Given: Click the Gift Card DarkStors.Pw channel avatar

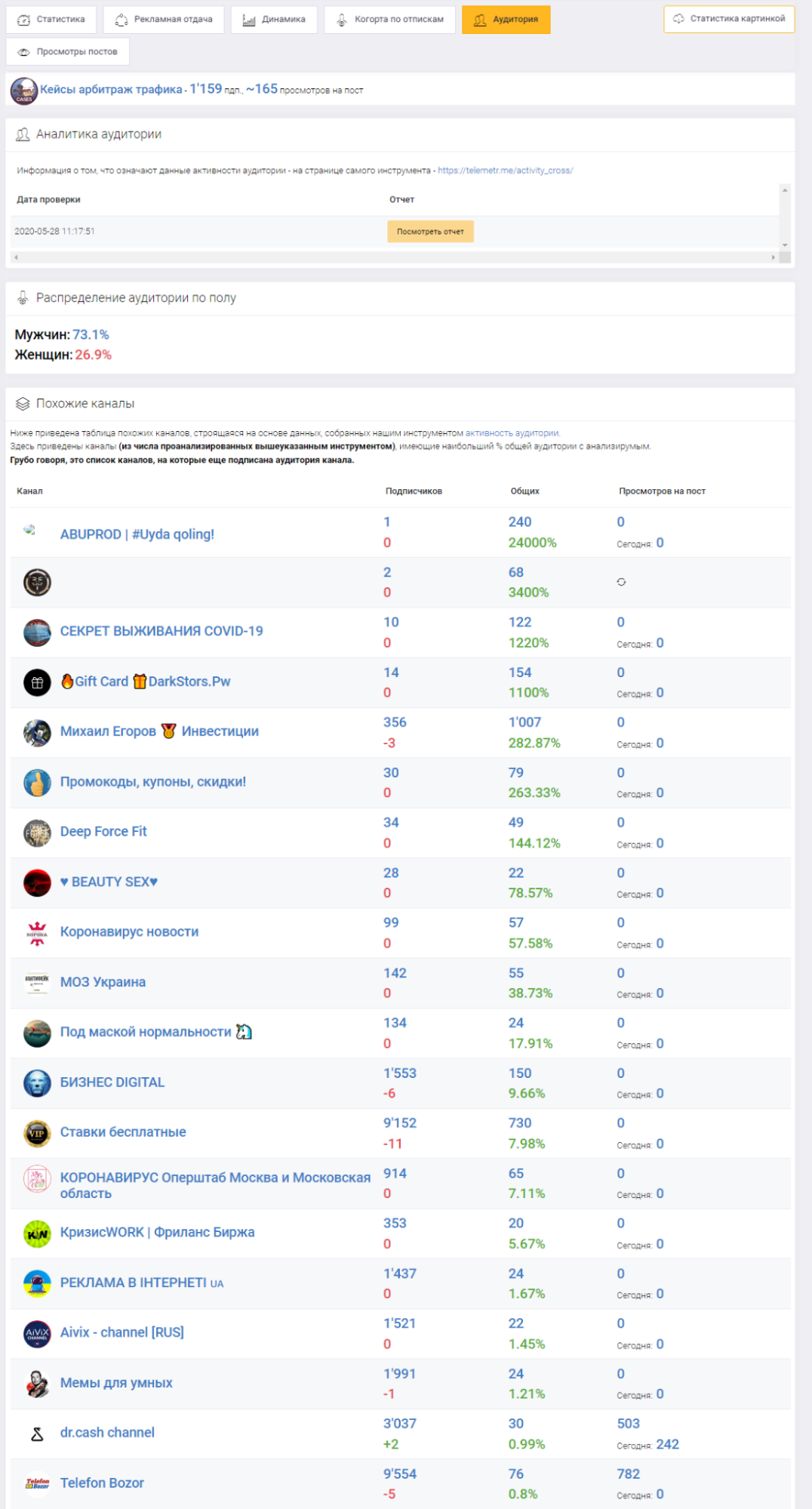Looking at the screenshot, I should point(37,682).
